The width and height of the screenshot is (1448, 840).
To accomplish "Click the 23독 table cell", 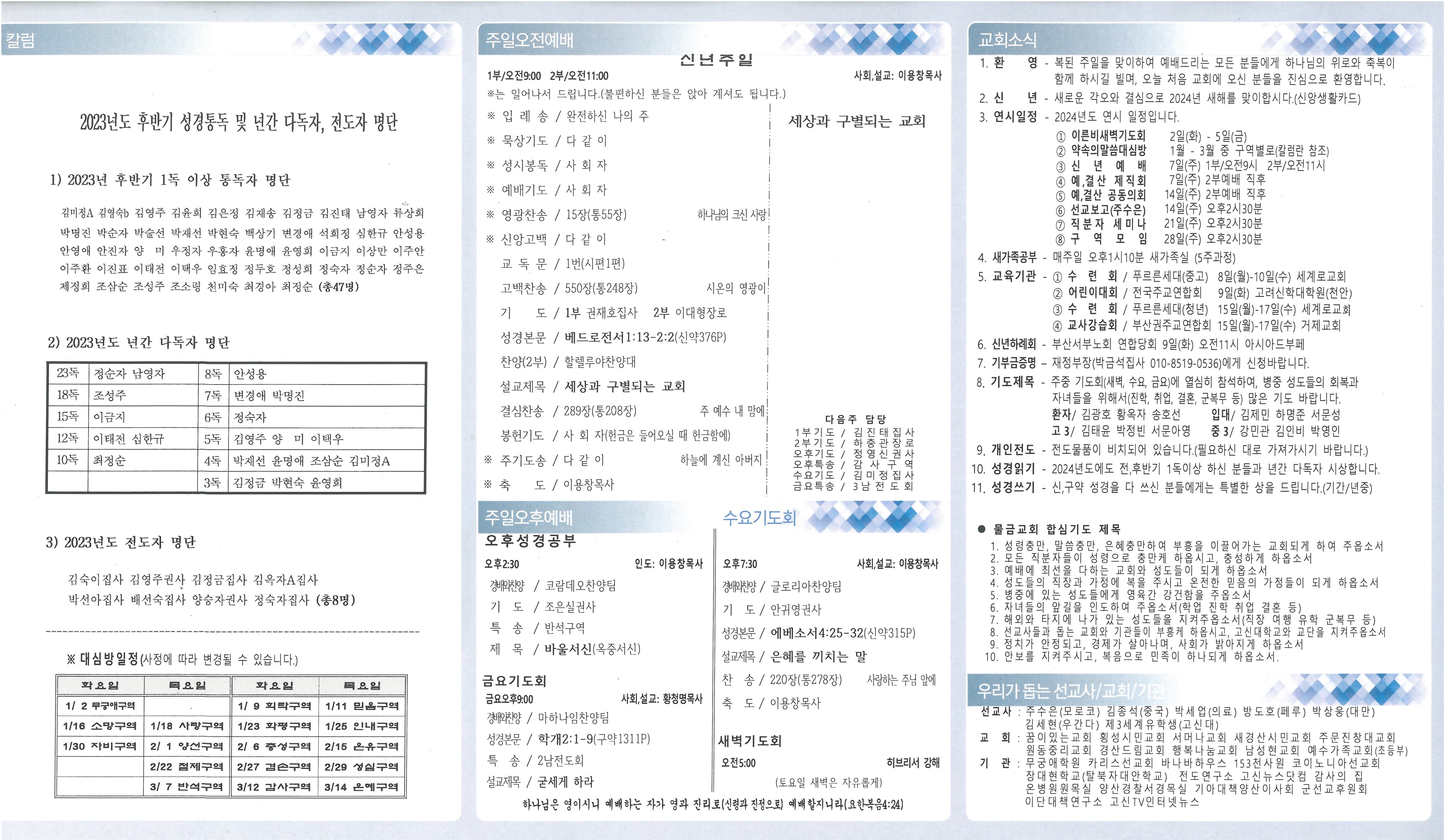I will 68,374.
